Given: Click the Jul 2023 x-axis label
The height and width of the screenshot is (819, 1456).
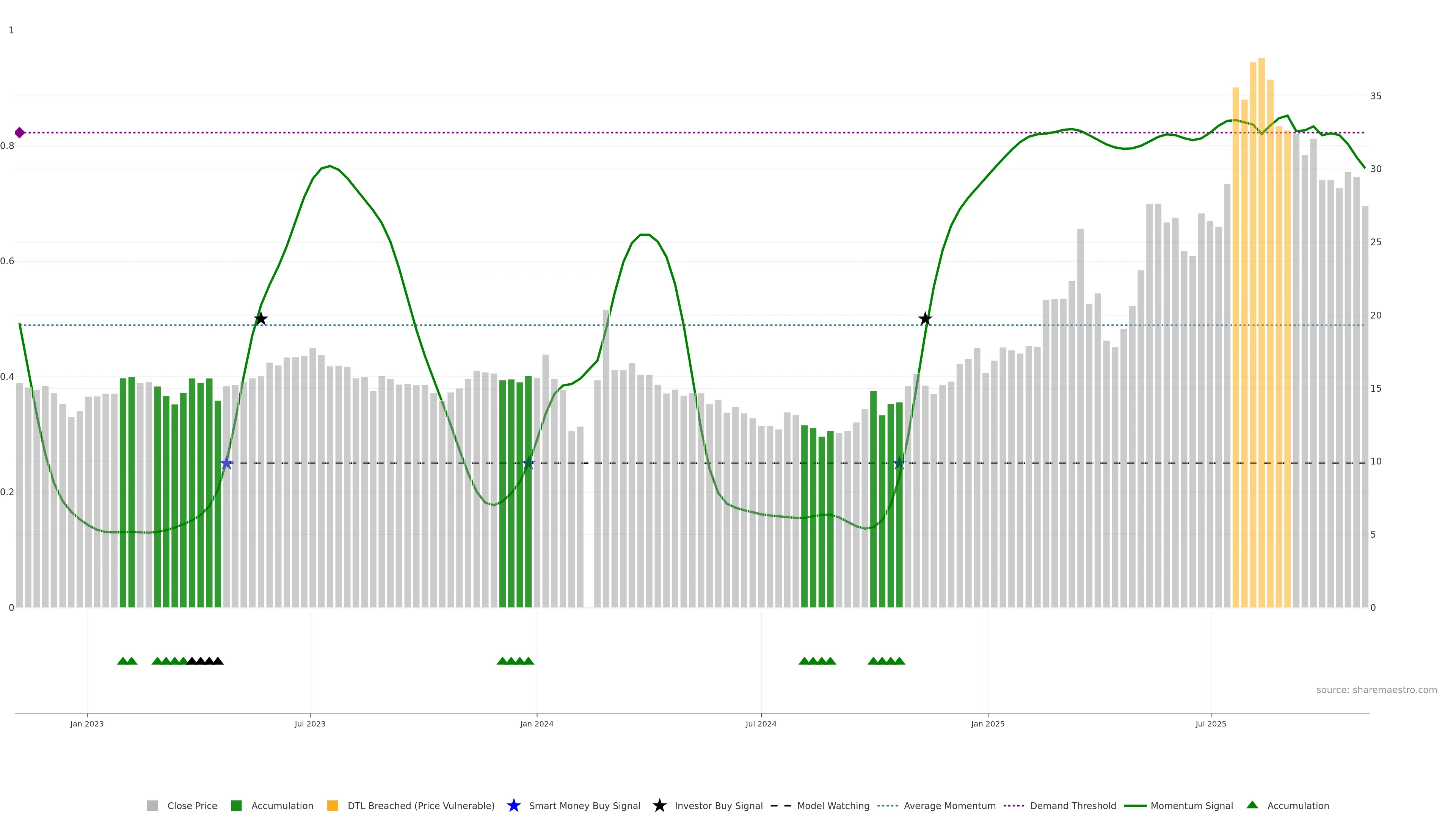Looking at the screenshot, I should (x=310, y=723).
